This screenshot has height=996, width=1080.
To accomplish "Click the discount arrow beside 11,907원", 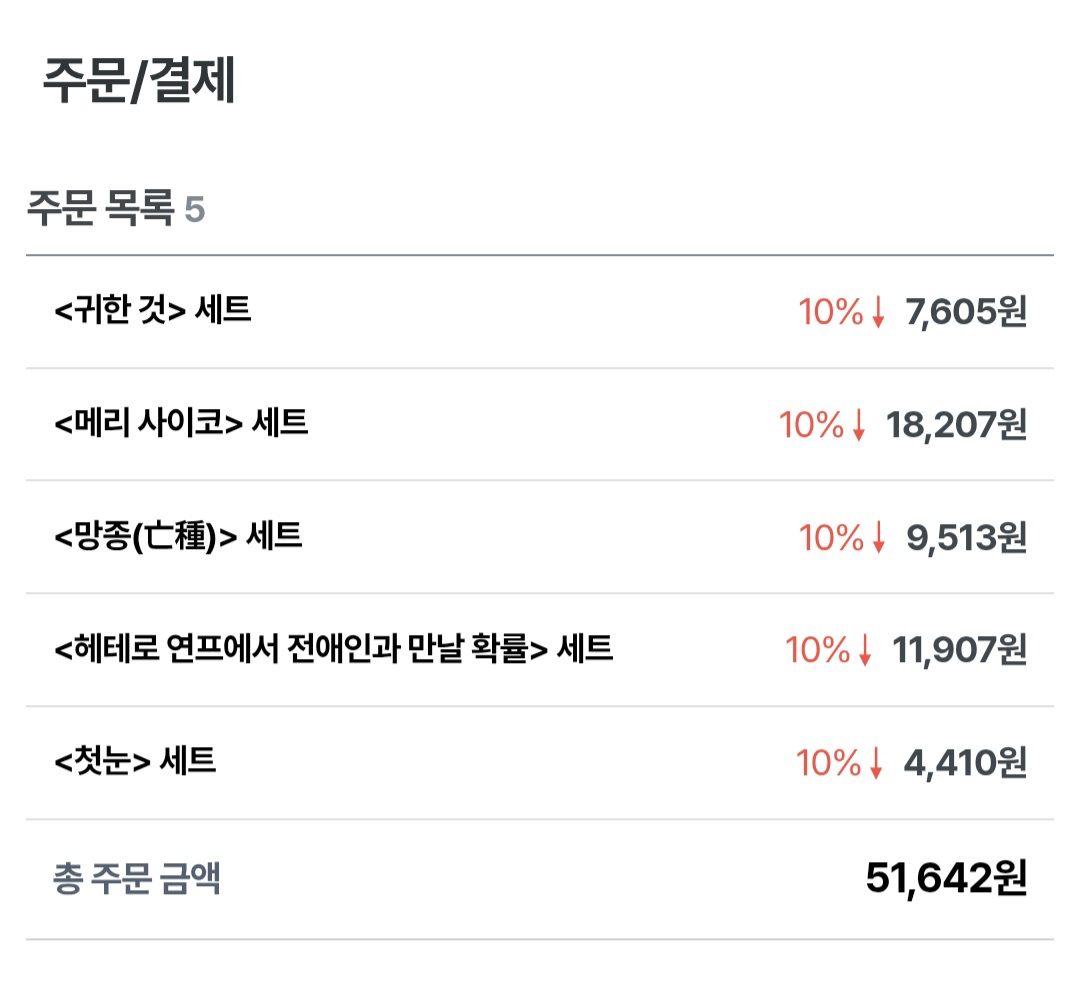I will (x=865, y=653).
